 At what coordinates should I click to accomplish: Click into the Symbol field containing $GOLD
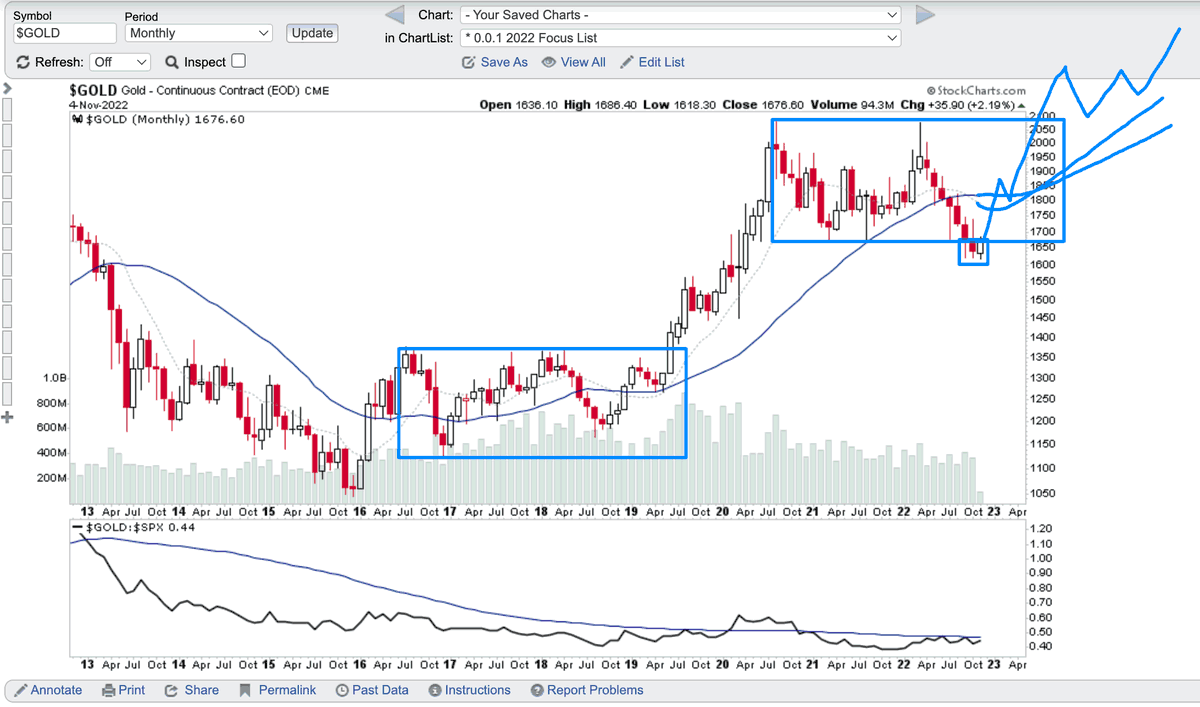(x=63, y=33)
